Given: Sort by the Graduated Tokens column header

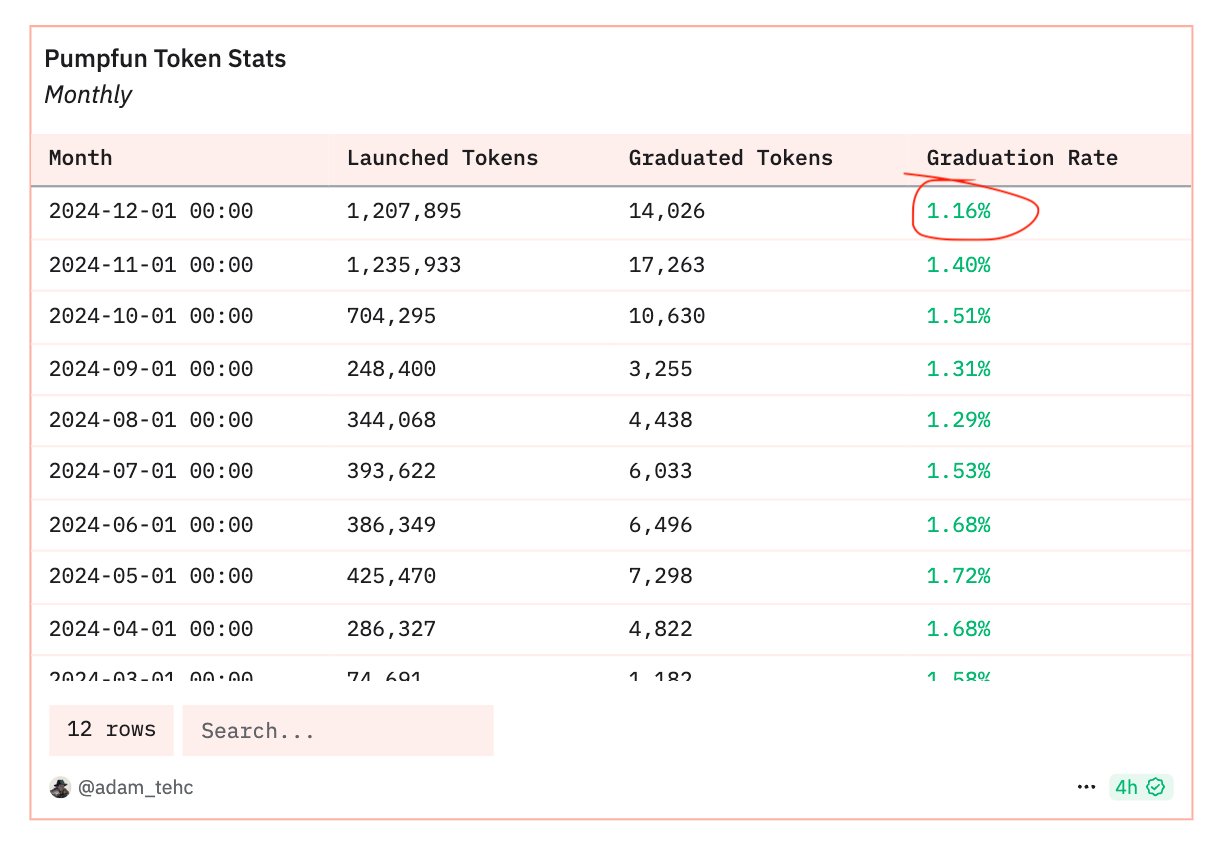Looking at the screenshot, I should pyautogui.click(x=731, y=158).
